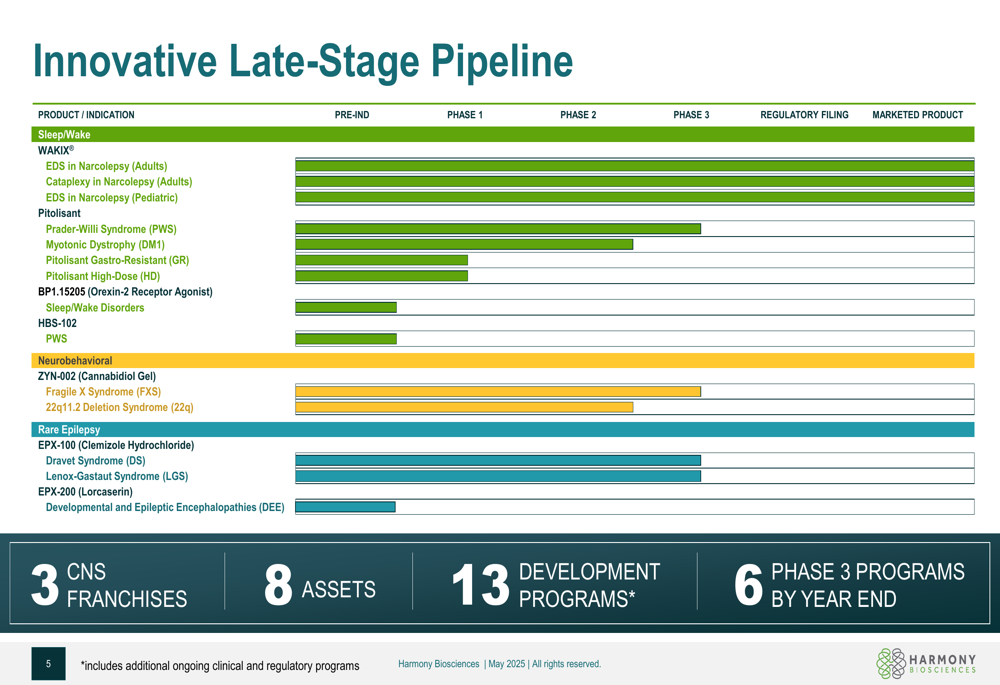Click the Prader-Willi Syndrome (PWS) progress bar
The width and height of the screenshot is (1000, 685).
pos(498,228)
